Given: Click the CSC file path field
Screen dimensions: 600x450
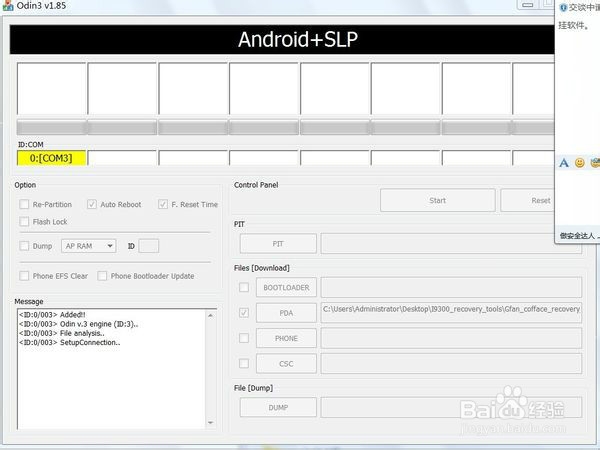Looking at the screenshot, I should (x=451, y=364).
